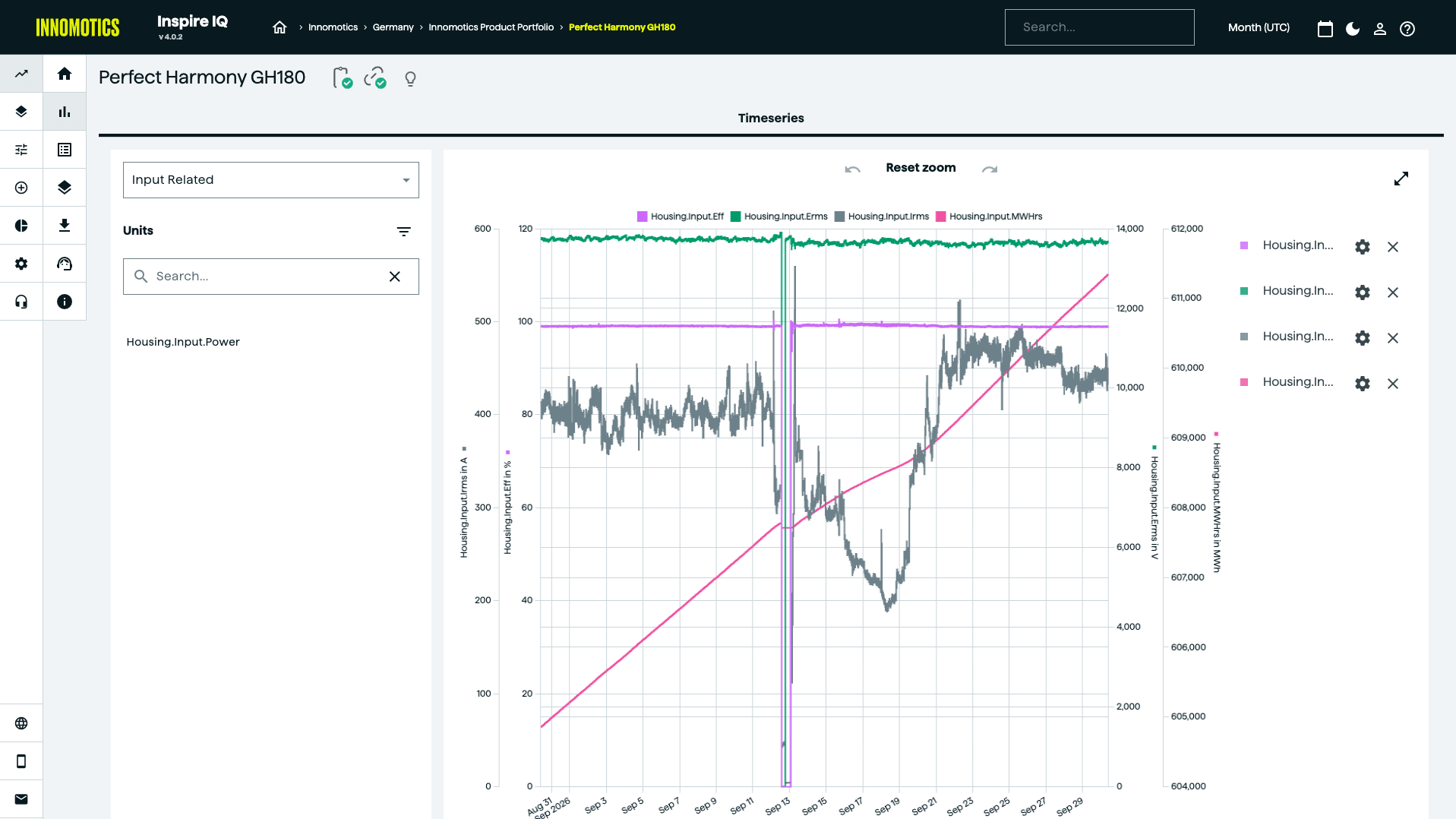
Task: Select Housing.Input.Power unit
Action: [183, 342]
